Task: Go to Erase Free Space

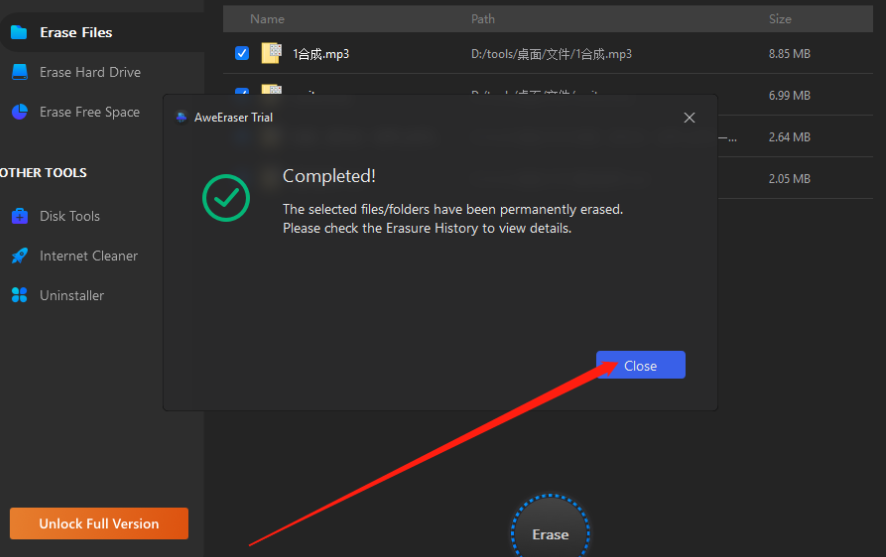Action: 89,112
